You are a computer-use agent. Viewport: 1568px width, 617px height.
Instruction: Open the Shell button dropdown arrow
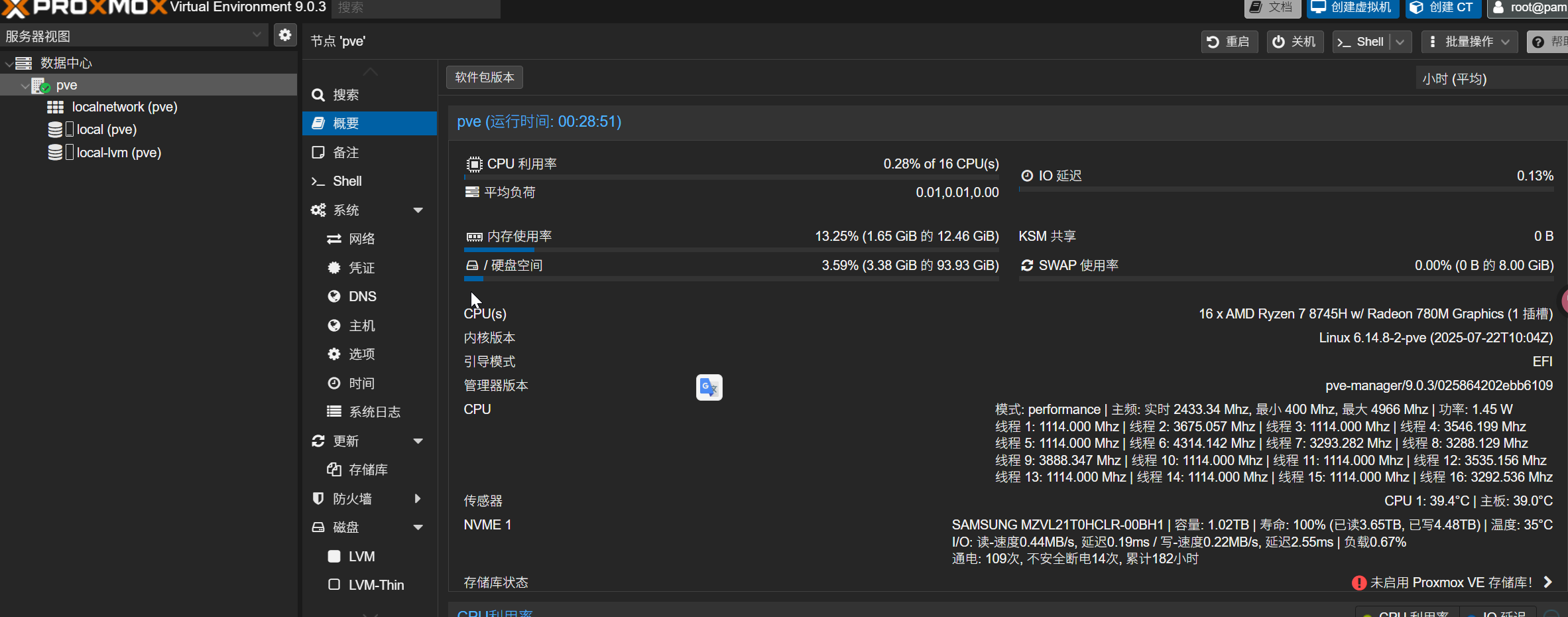[x=1400, y=42]
